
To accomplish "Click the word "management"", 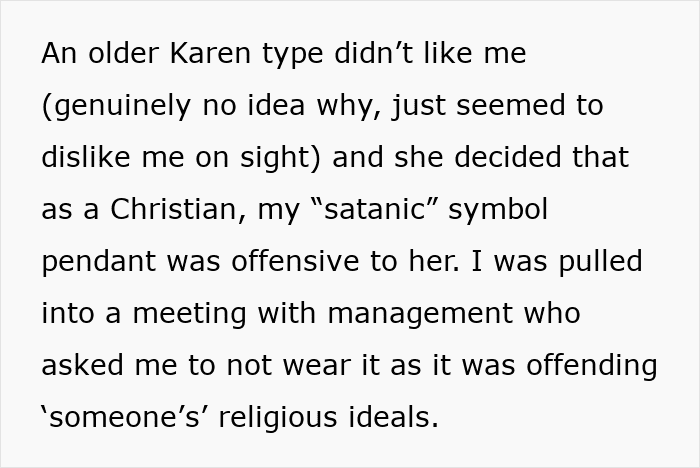I will point(420,315).
